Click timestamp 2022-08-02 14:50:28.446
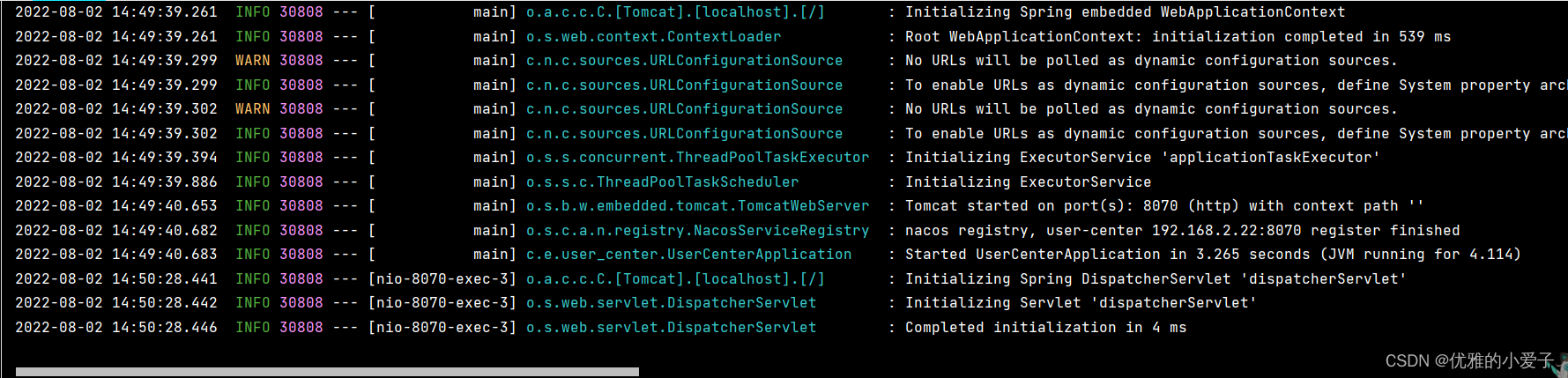The width and height of the screenshot is (1568, 378). point(116,328)
